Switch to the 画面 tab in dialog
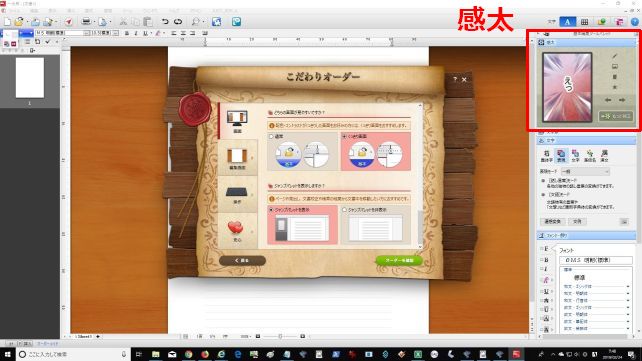Viewport: 642px width, 361px height. pyautogui.click(x=237, y=122)
